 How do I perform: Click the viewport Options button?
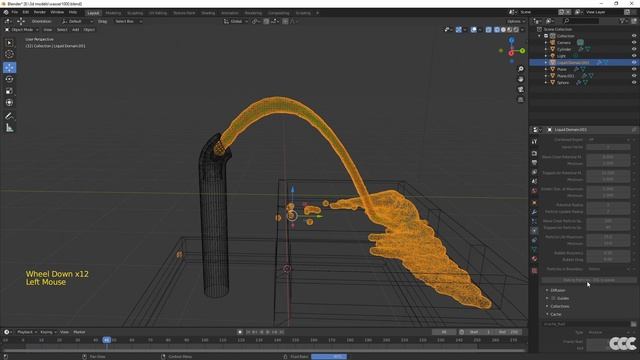pyautogui.click(x=516, y=21)
